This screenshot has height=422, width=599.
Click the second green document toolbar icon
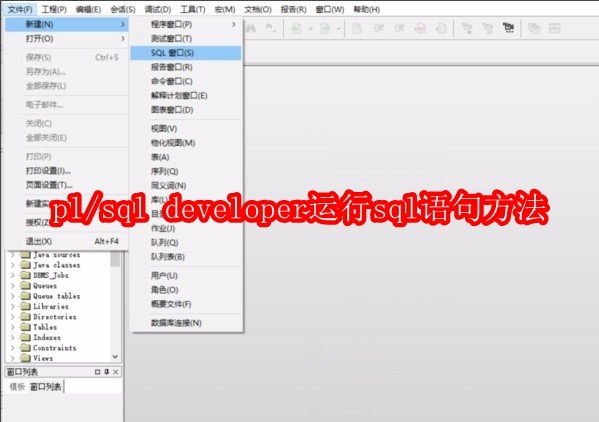[325, 28]
